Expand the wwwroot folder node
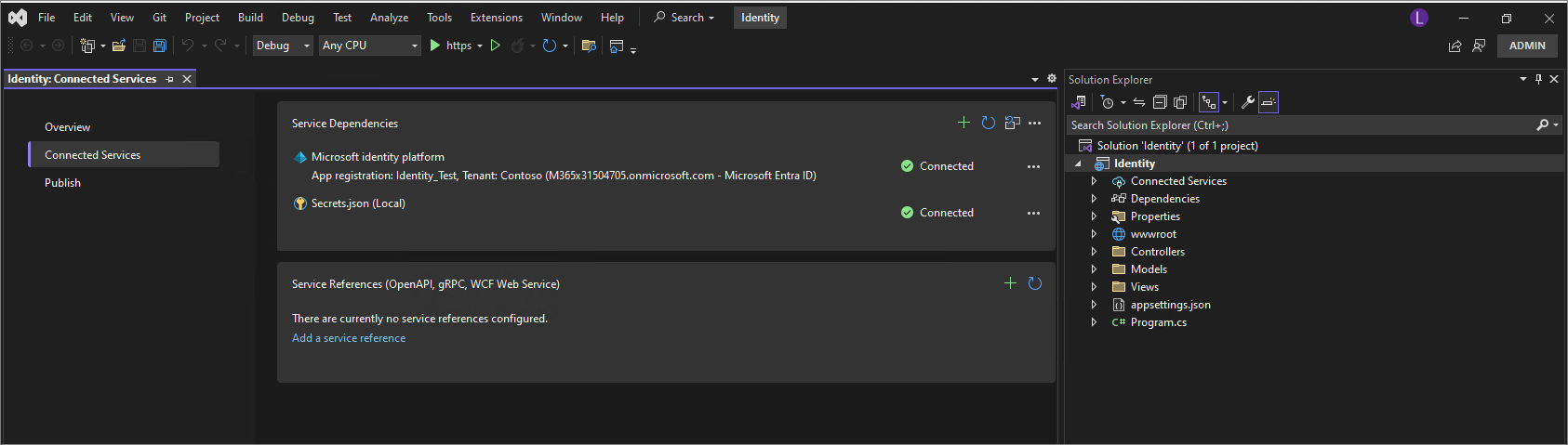 click(1094, 234)
